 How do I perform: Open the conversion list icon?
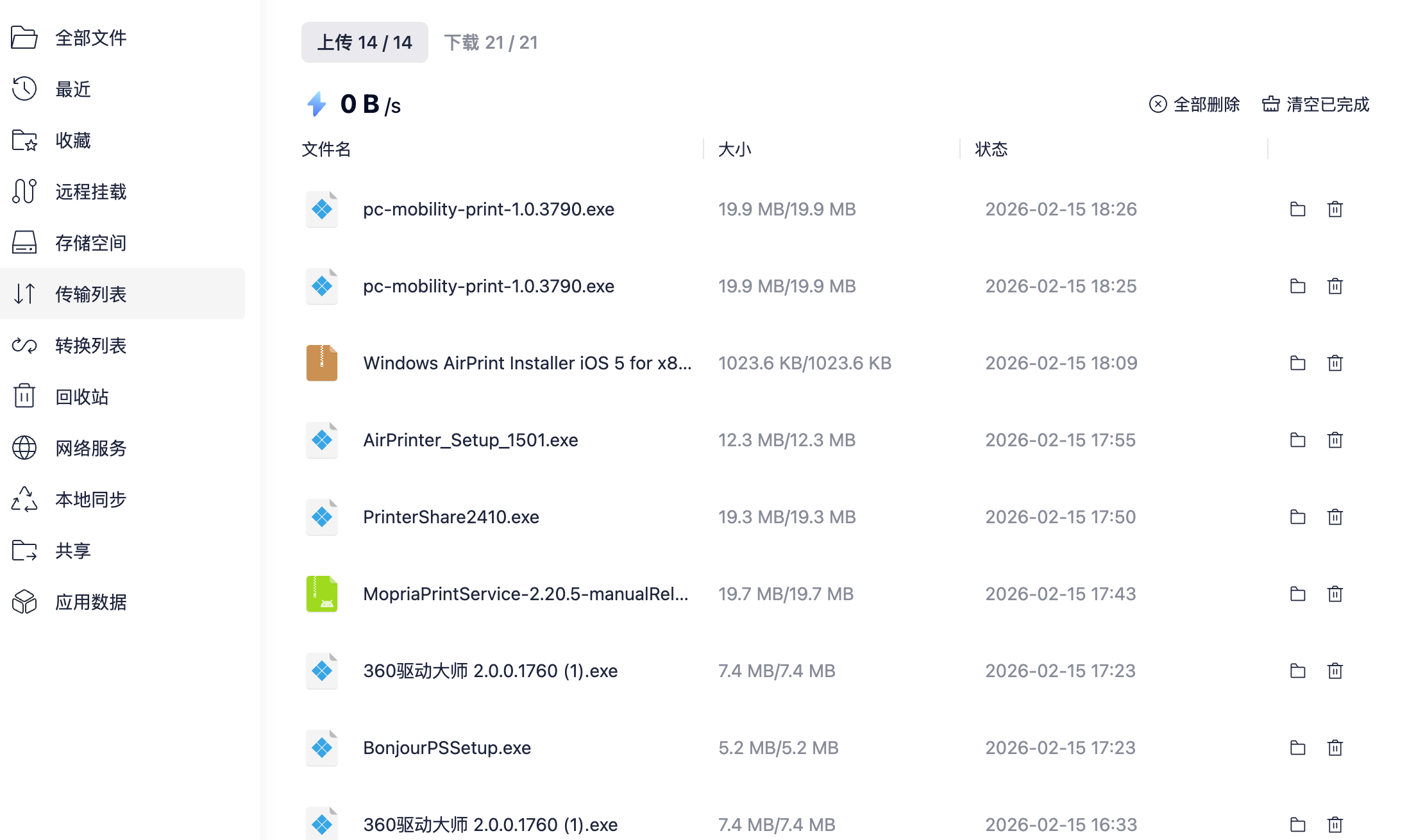[24, 345]
